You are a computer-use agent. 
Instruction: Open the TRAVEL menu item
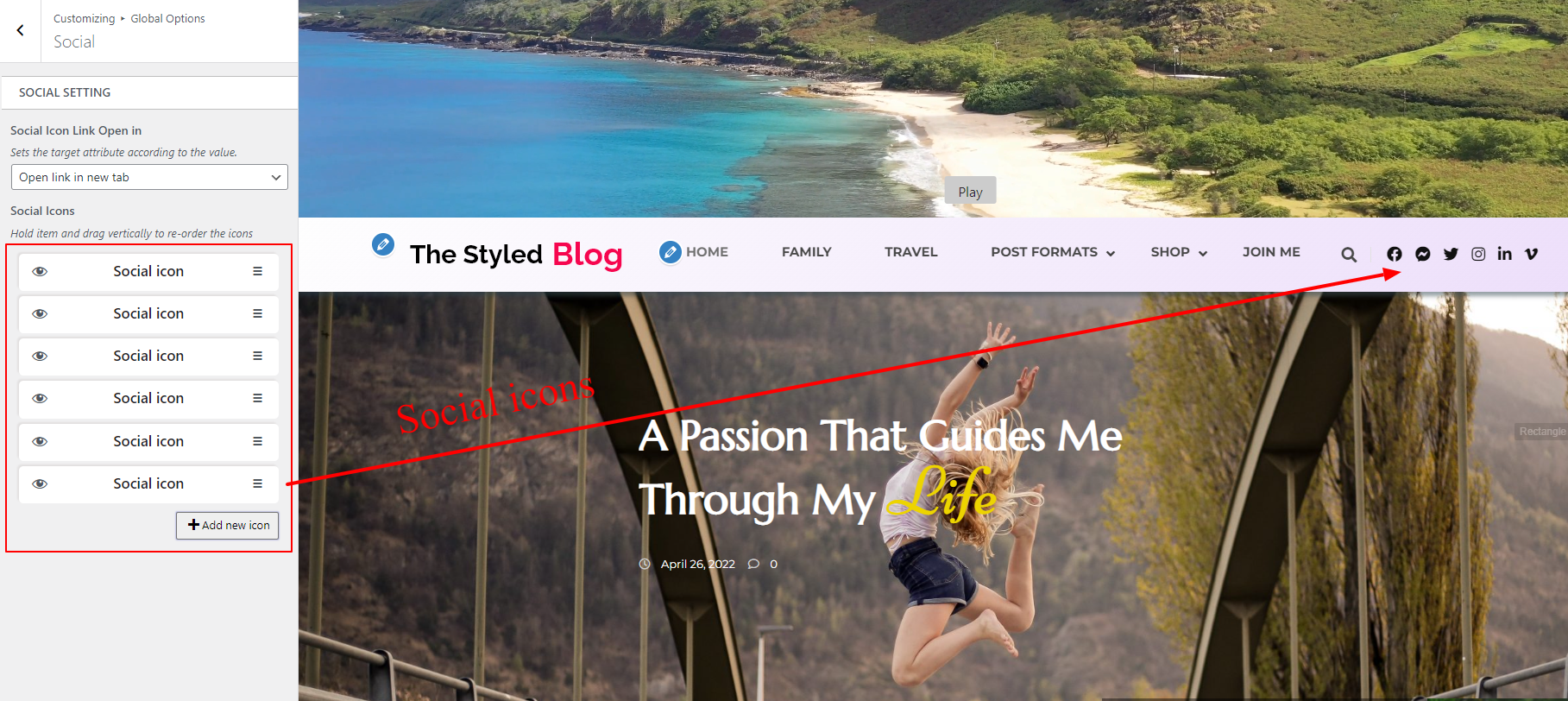(910, 252)
